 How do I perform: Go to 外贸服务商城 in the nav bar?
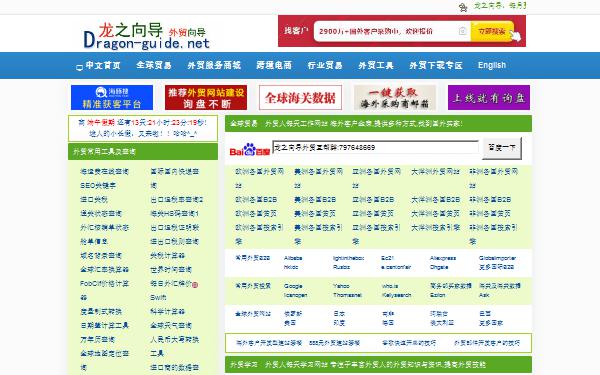click(x=214, y=65)
